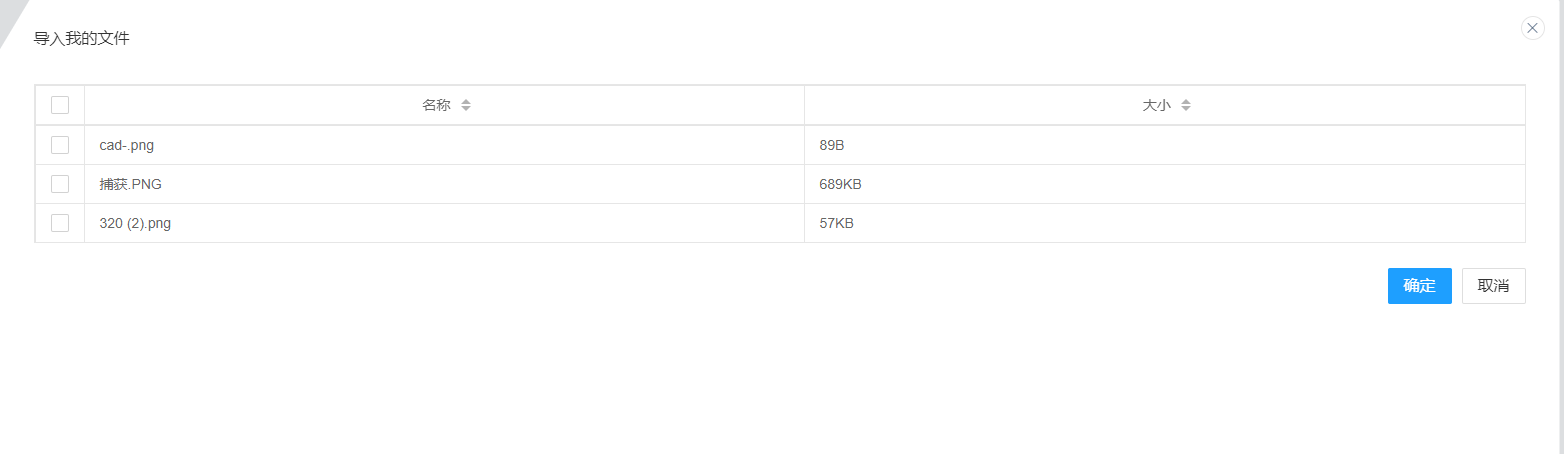Close the 导入我的文件 dialog with X icon
The height and width of the screenshot is (454, 1564).
click(1532, 28)
